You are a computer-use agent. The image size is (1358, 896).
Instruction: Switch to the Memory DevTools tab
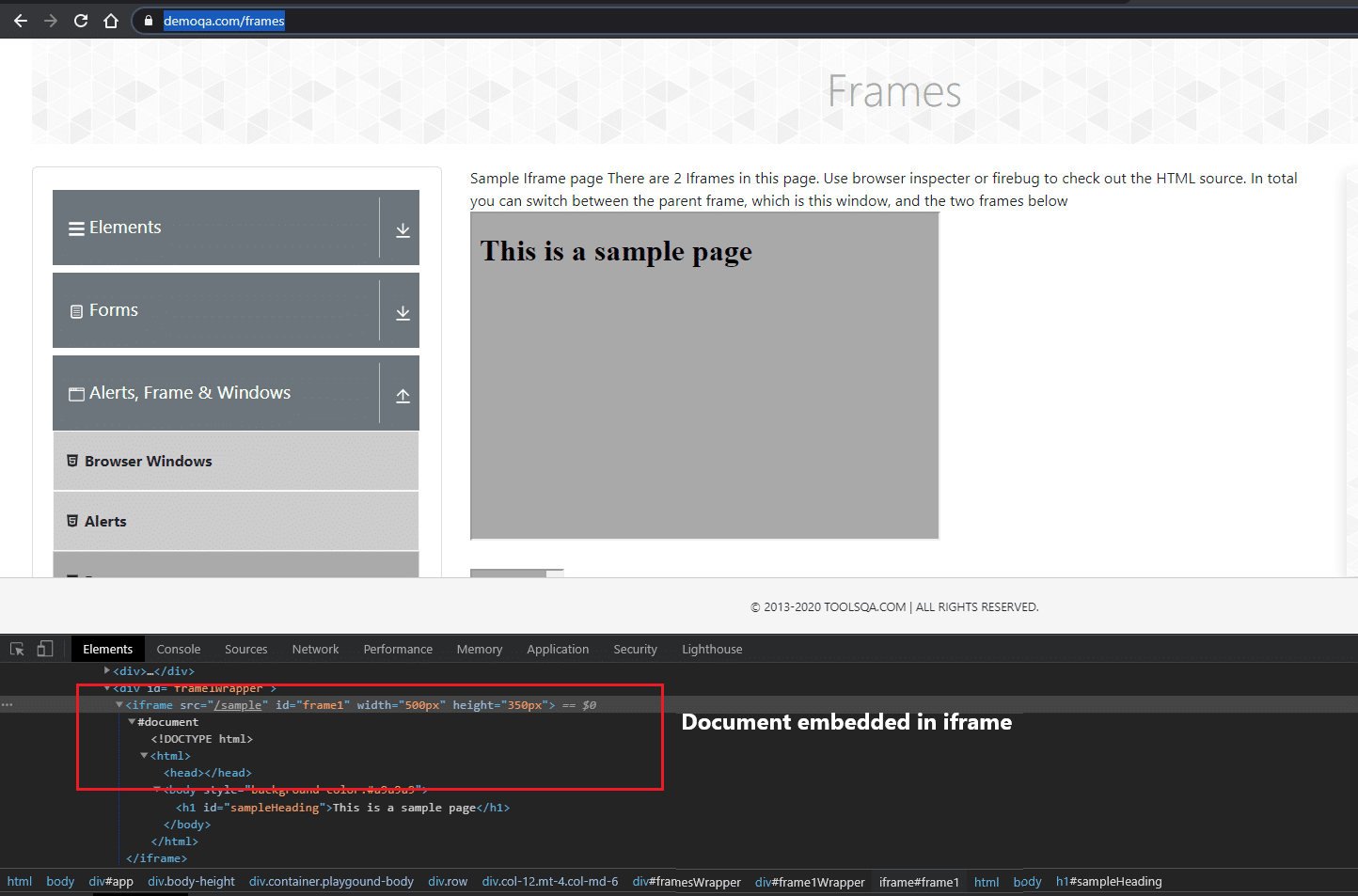tap(480, 649)
